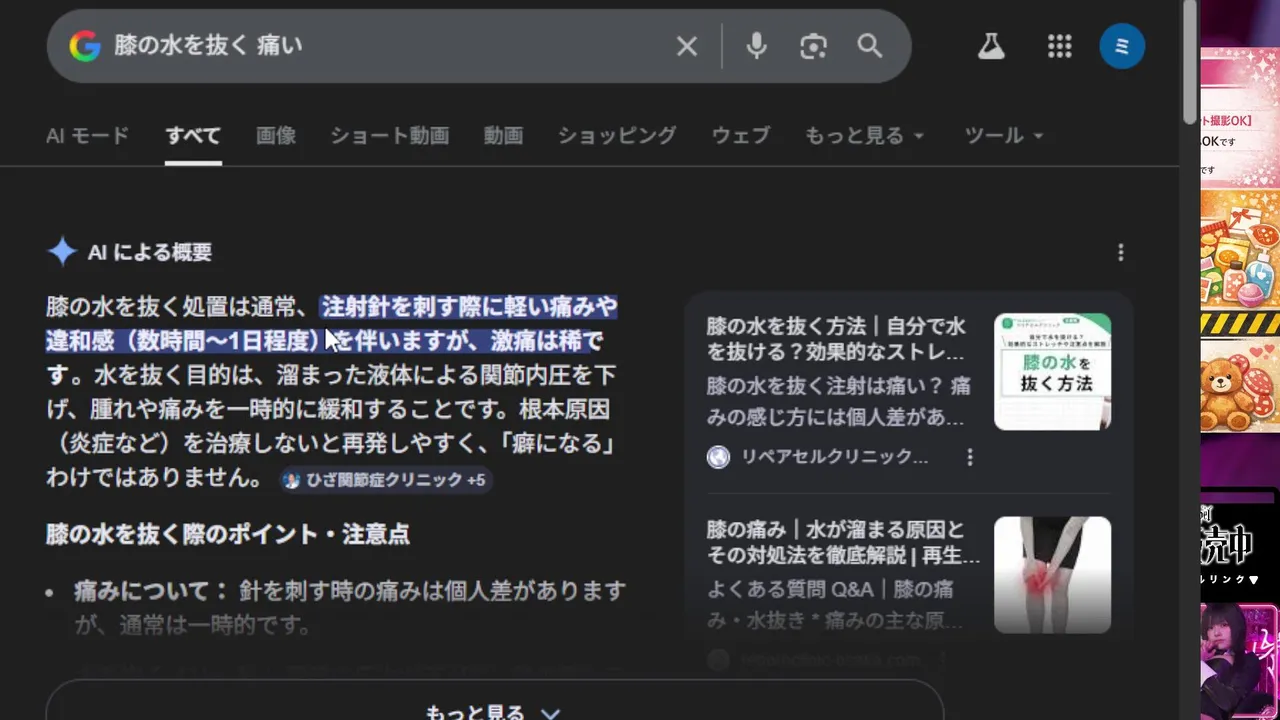Switch to AI モード tab
1280x720 pixels.
pyautogui.click(x=88, y=135)
